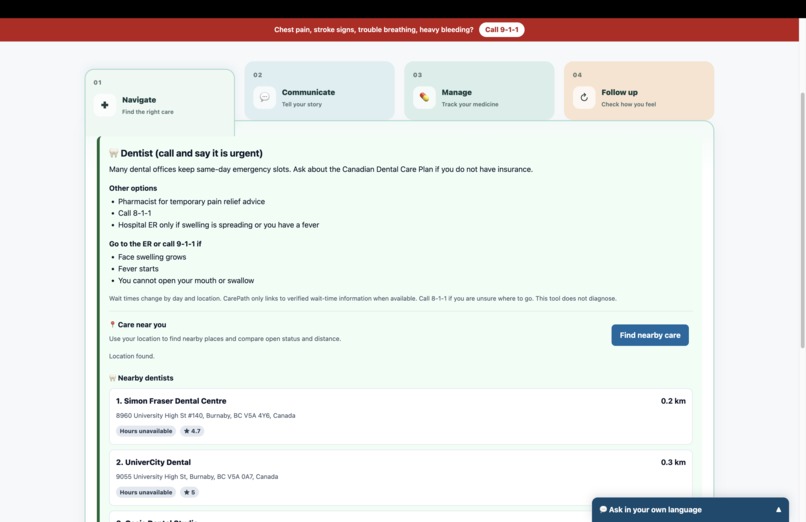Click the You cannot open your mouth or swallow item

coord(186,281)
